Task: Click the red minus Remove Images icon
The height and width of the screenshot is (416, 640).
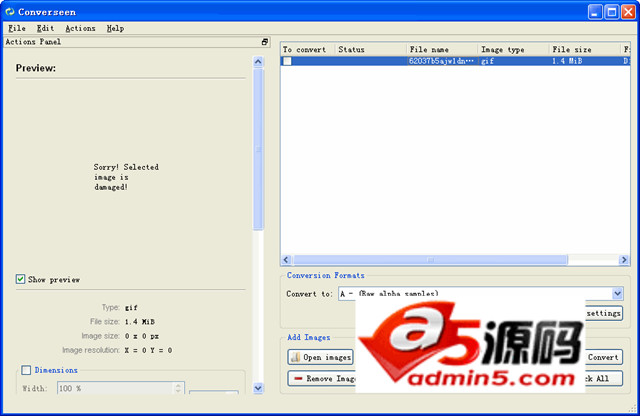Action: [296, 379]
